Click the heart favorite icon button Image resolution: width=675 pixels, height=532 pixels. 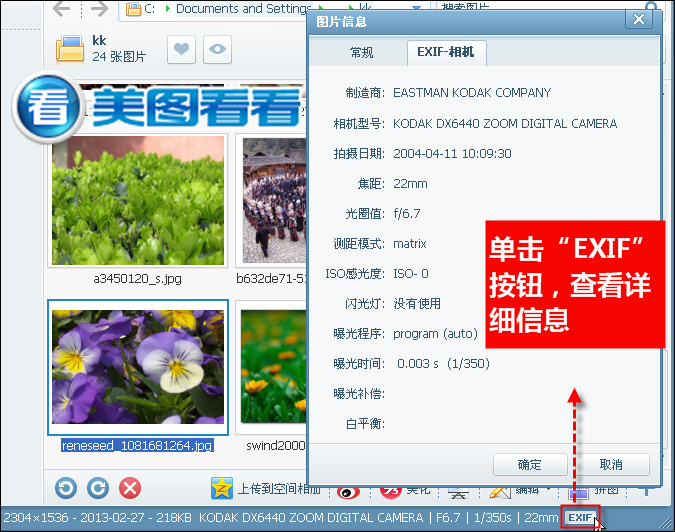pos(181,49)
